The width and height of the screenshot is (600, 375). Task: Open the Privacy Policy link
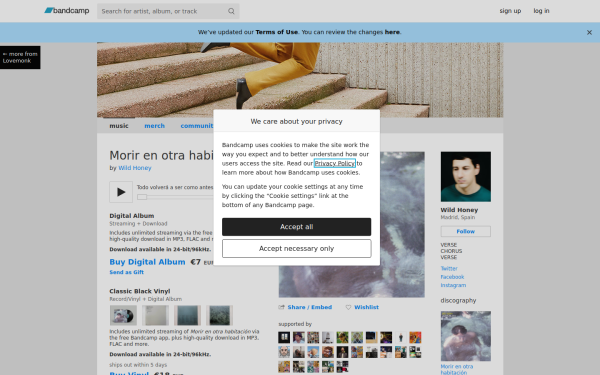(334, 163)
